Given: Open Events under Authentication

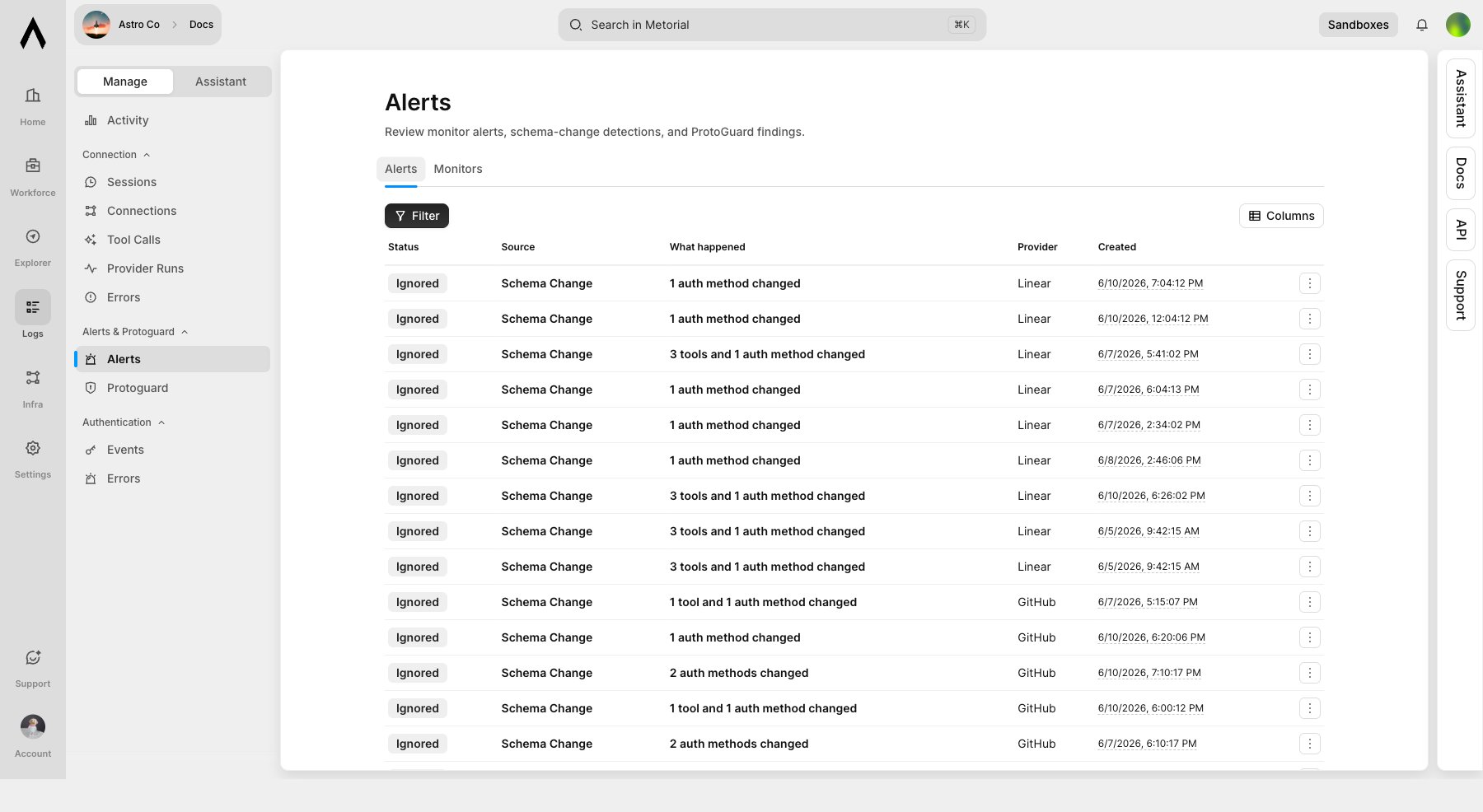Looking at the screenshot, I should point(172,450).
